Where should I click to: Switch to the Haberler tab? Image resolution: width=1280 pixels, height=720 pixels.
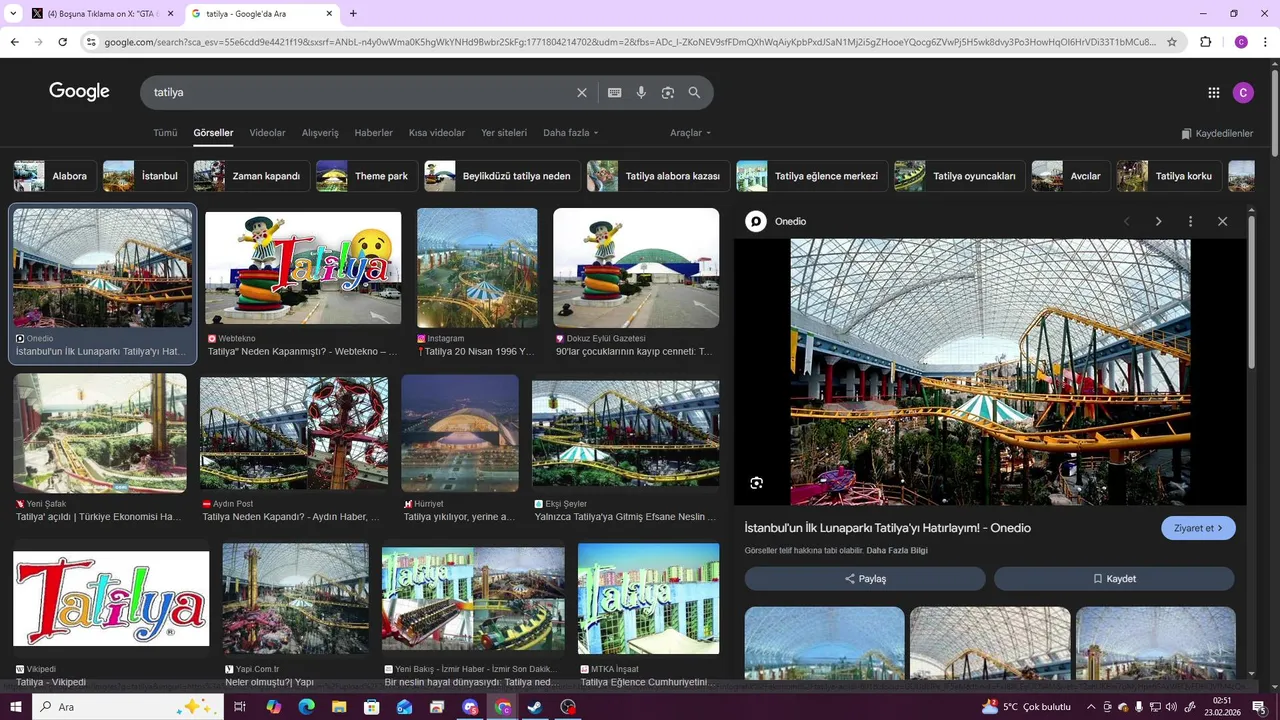[x=374, y=133]
